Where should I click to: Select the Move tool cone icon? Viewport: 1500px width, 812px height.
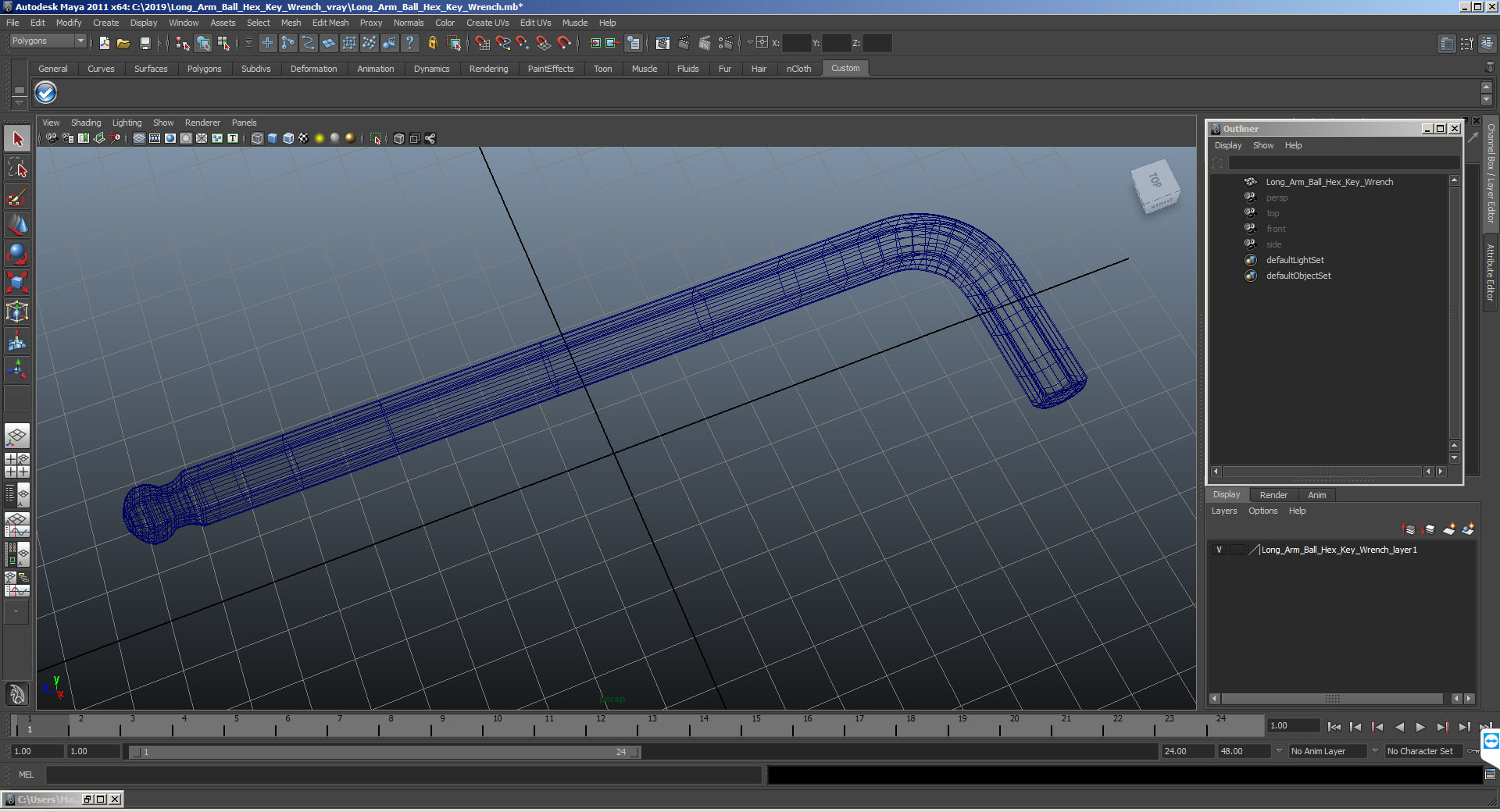point(17,225)
